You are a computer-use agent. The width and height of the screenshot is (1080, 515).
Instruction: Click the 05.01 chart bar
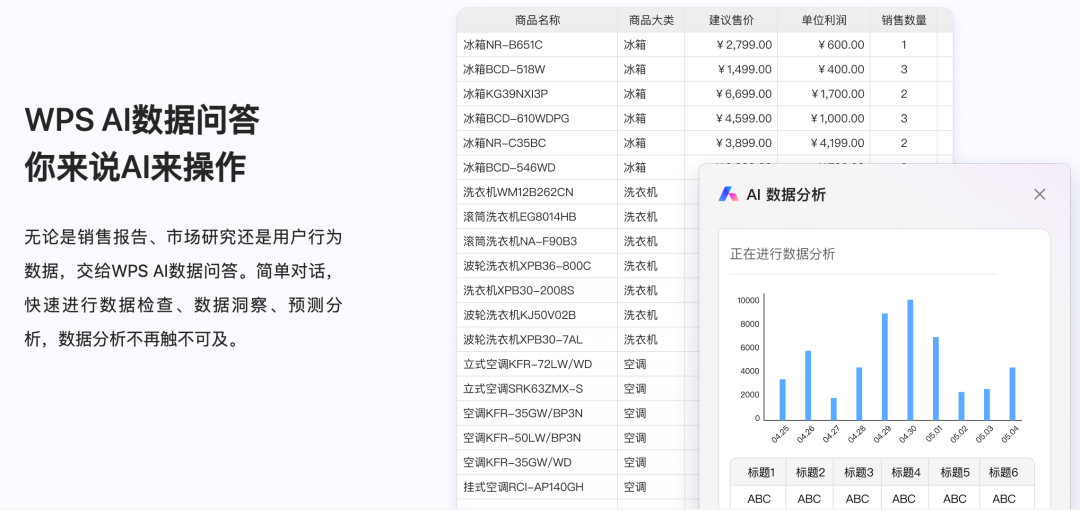935,379
